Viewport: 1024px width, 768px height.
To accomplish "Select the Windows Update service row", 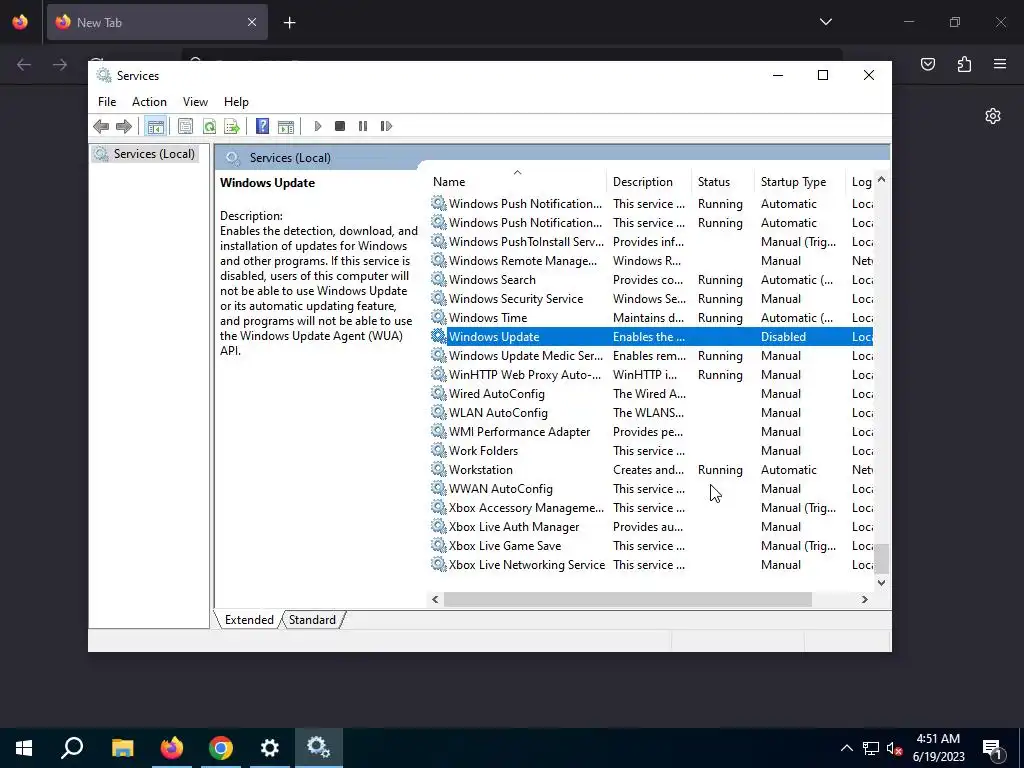I will (651, 337).
